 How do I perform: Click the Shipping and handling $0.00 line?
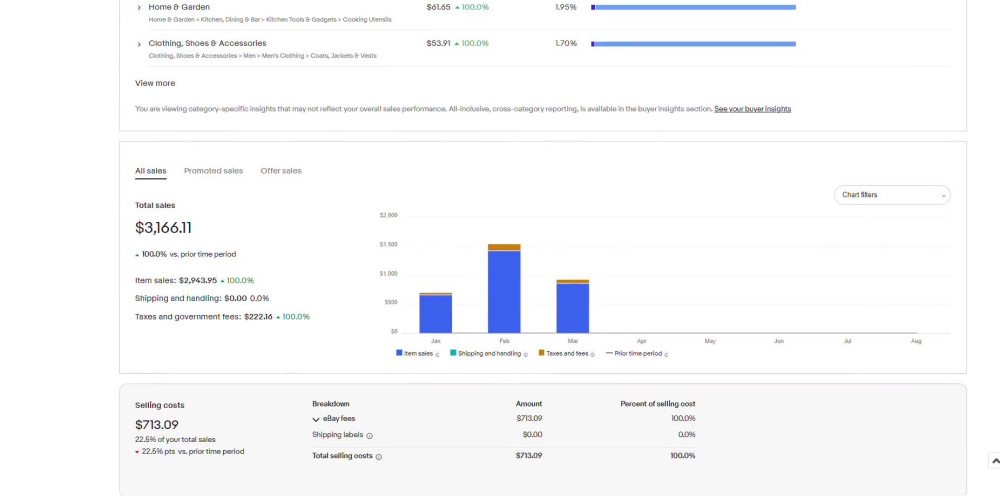coord(202,298)
